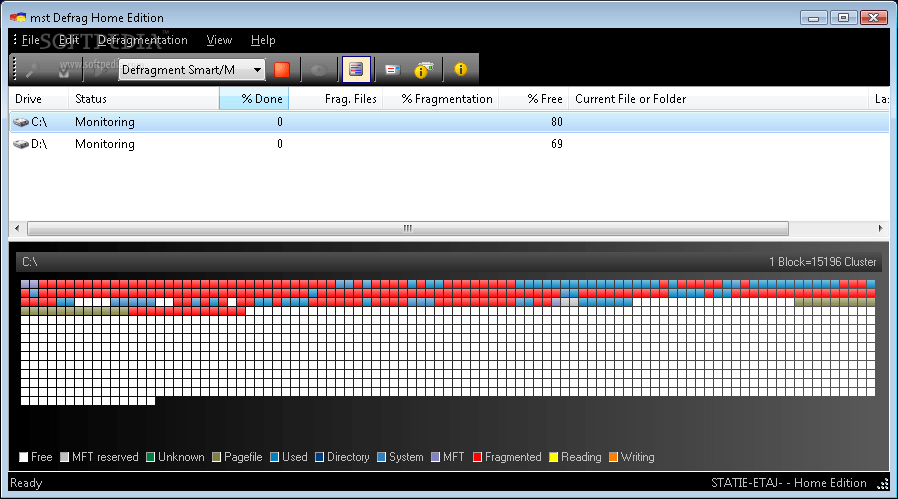
Task: Maximize the mst Defrag window
Action: [x=844, y=18]
